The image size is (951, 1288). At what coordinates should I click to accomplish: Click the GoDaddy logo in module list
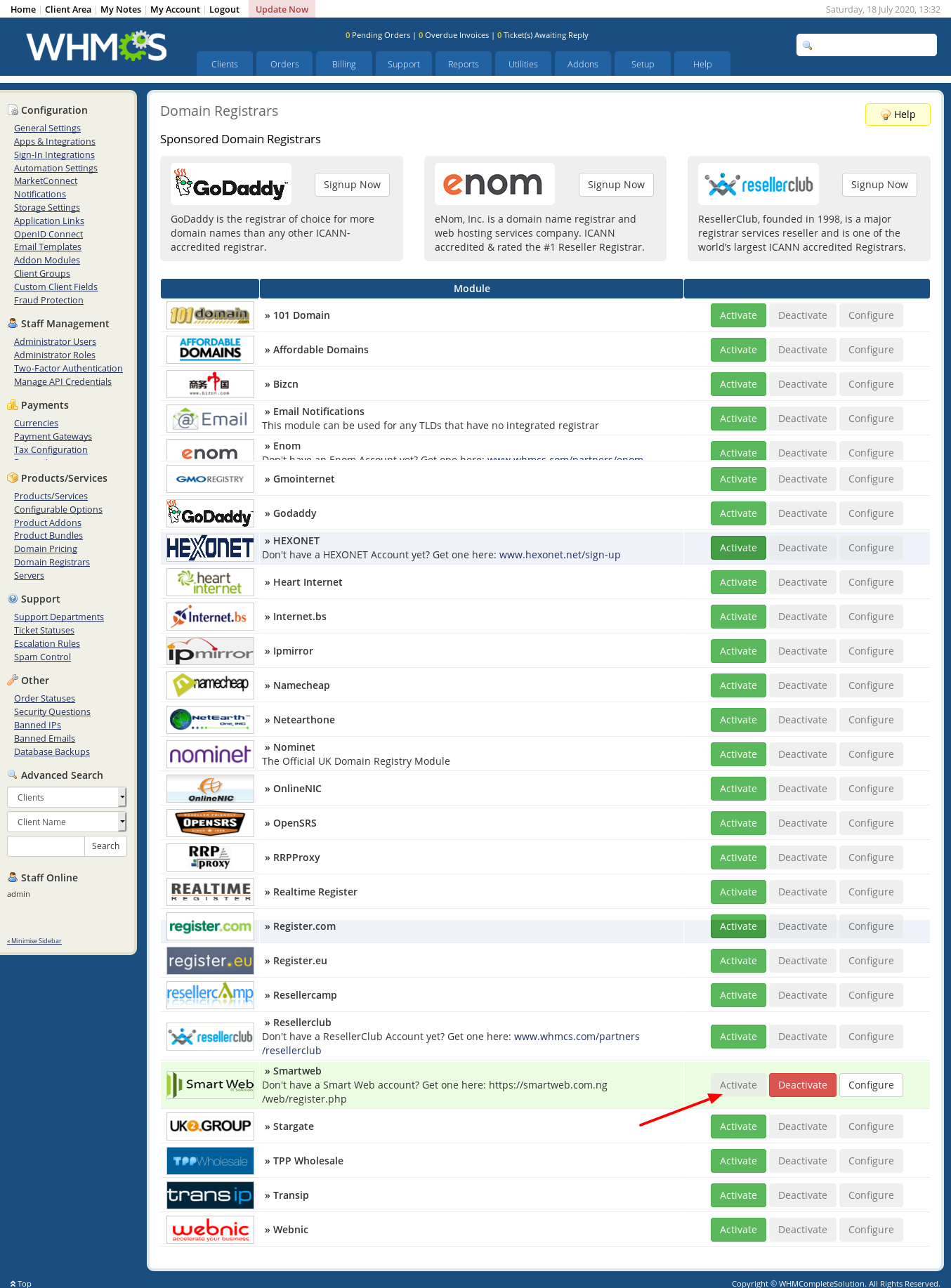point(210,513)
